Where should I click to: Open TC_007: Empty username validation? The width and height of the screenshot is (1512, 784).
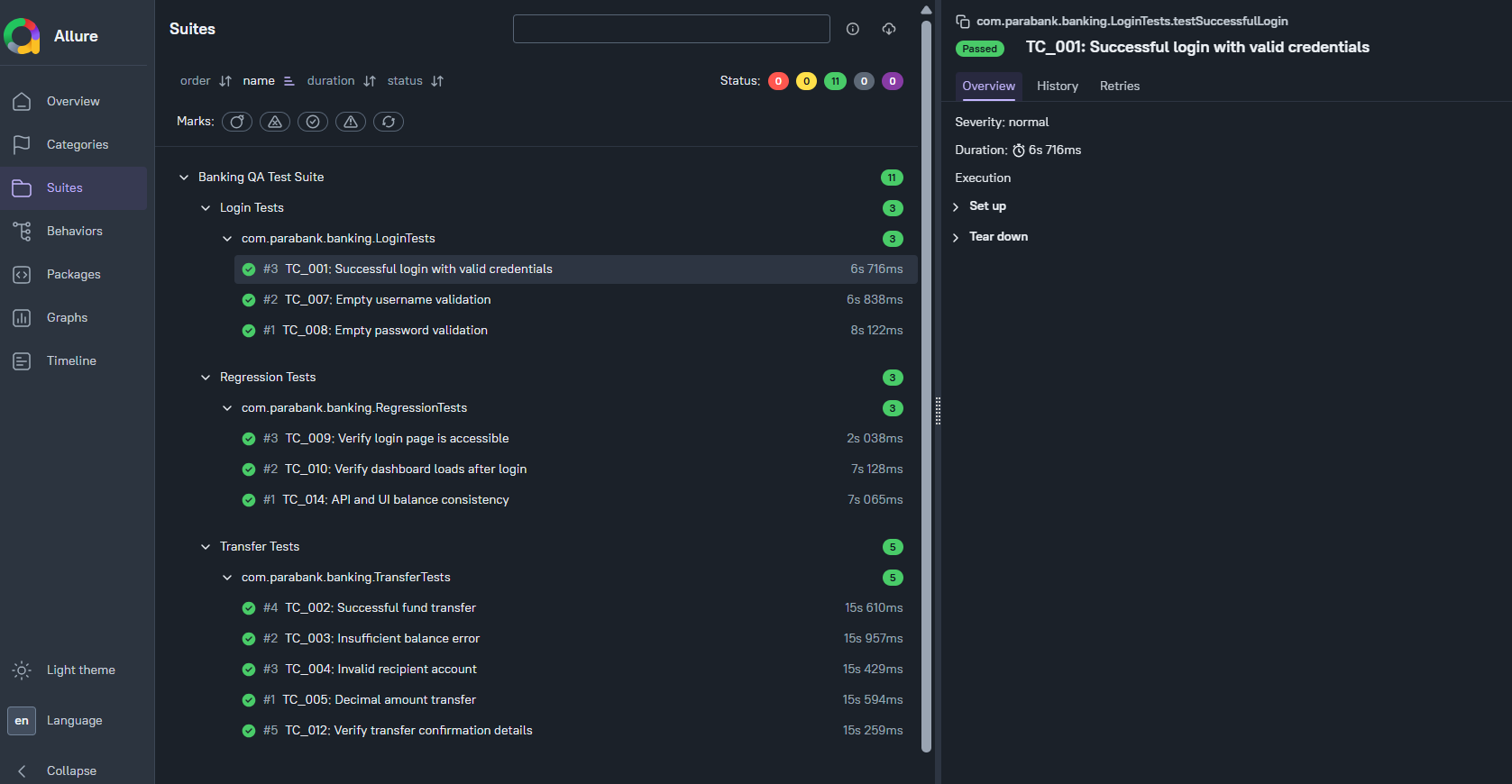576,300
